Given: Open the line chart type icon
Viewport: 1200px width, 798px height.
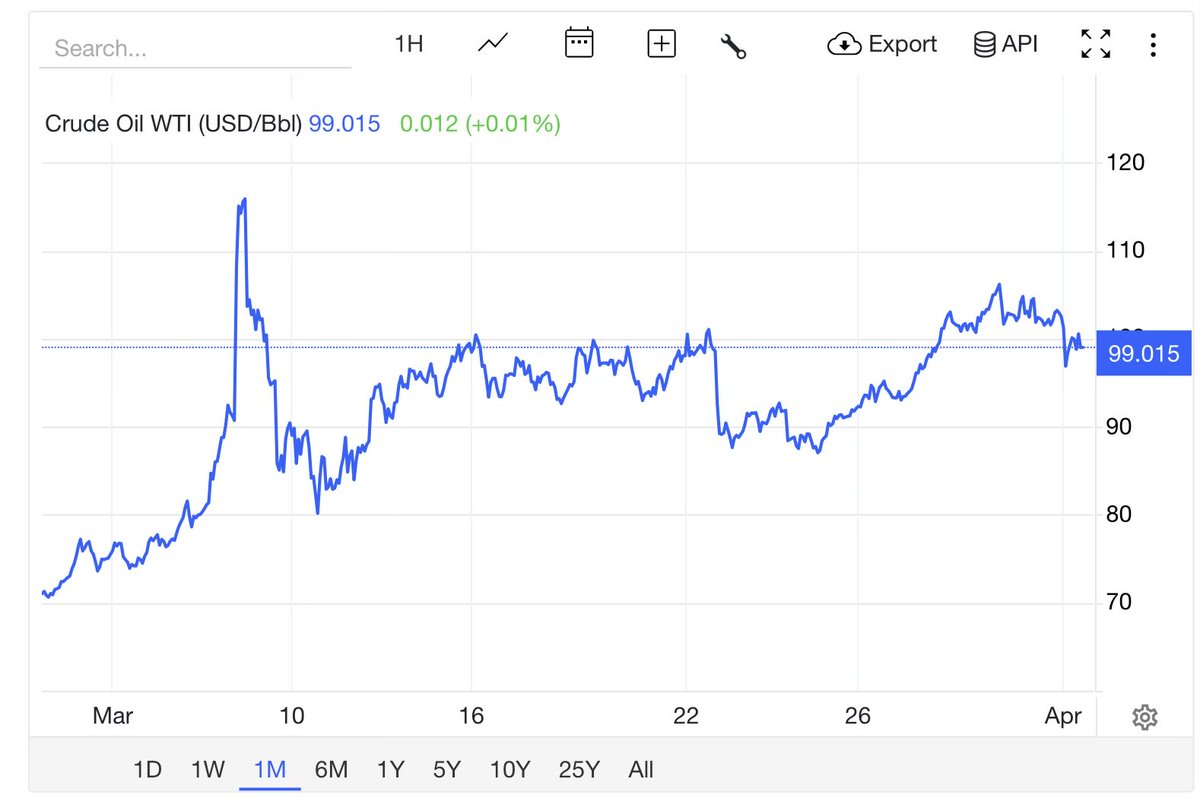Looking at the screenshot, I should click(x=493, y=44).
